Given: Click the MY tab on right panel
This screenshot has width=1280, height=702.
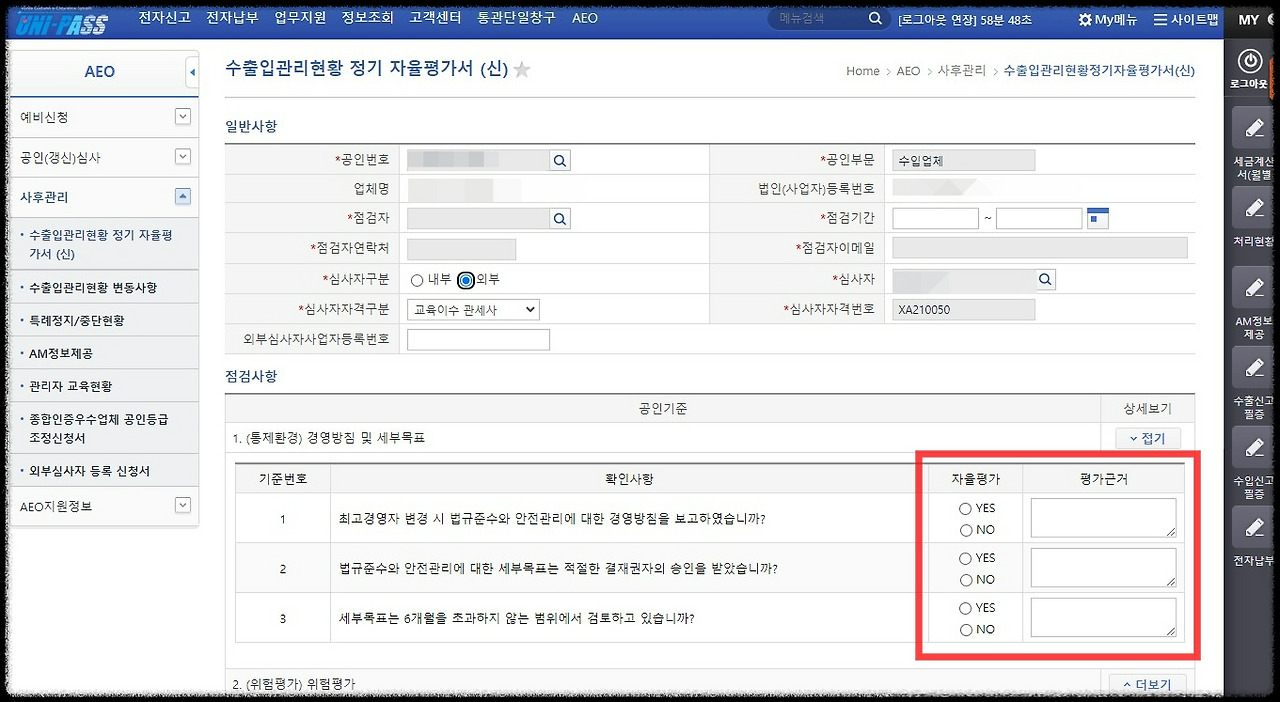Looking at the screenshot, I should (1249, 20).
